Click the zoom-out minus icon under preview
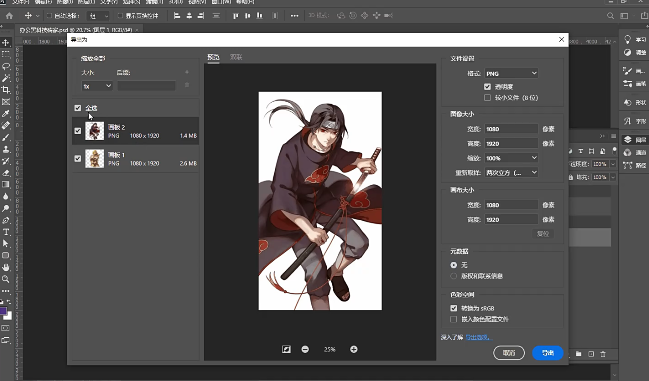649x381 pixels. point(305,350)
